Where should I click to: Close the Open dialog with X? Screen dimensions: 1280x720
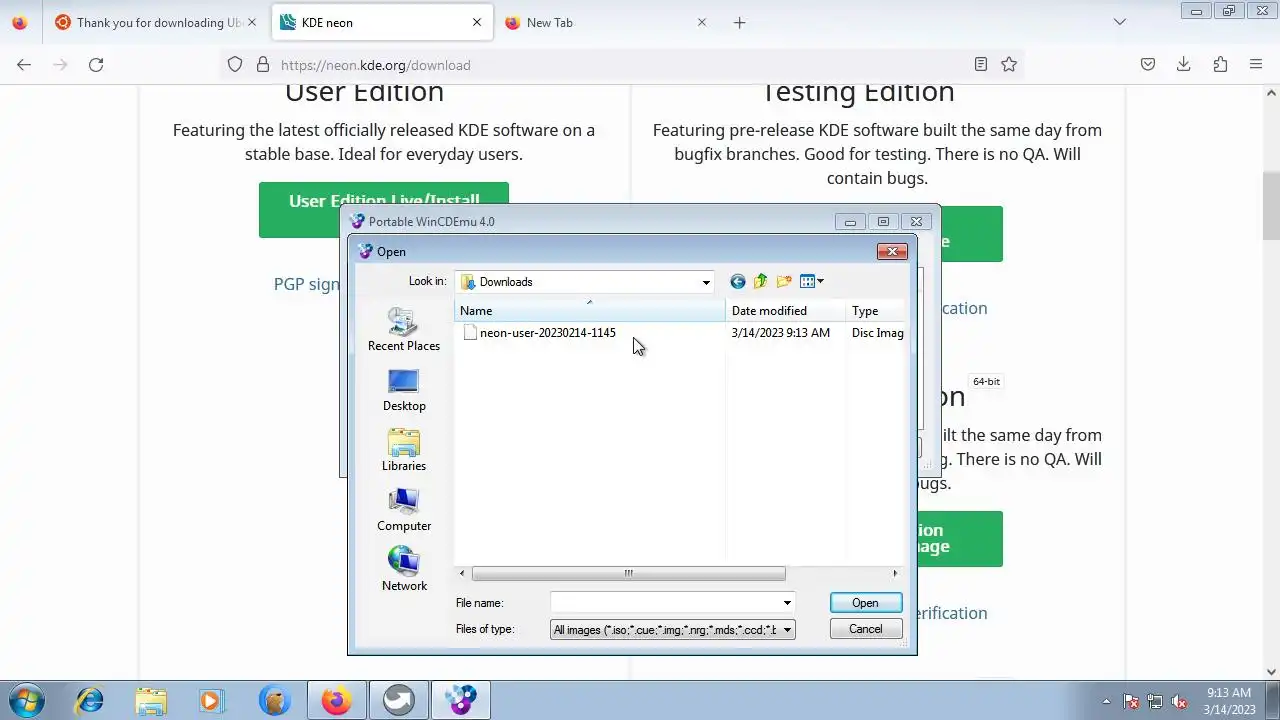click(892, 252)
